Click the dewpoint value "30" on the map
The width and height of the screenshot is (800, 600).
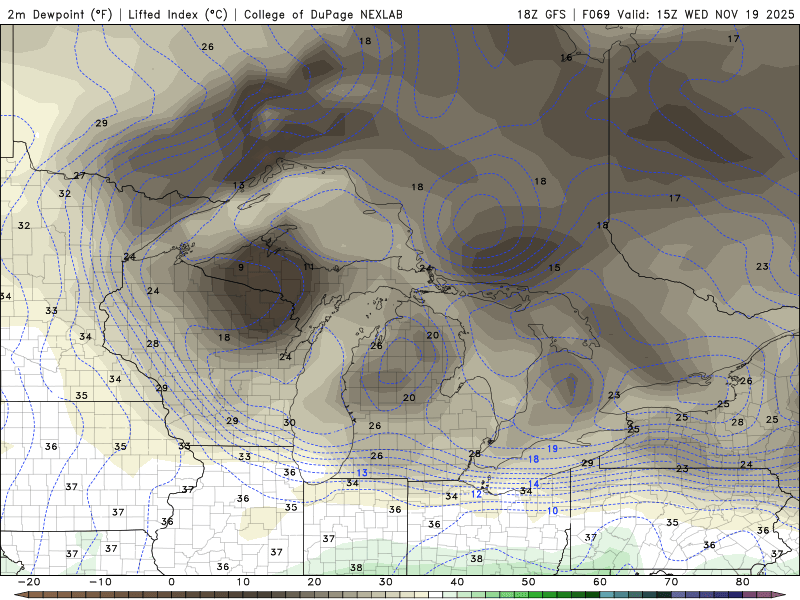289,422
